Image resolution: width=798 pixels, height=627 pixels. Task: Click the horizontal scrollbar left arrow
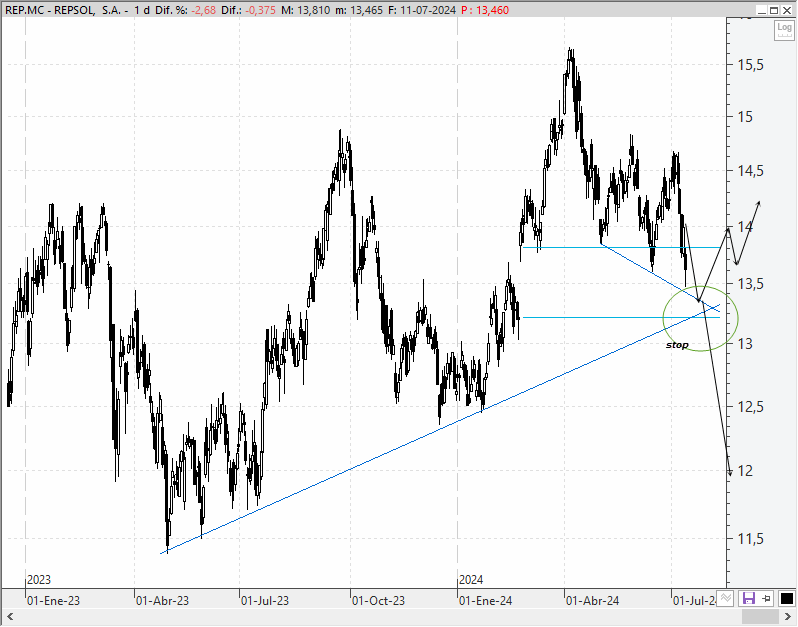click(10, 617)
